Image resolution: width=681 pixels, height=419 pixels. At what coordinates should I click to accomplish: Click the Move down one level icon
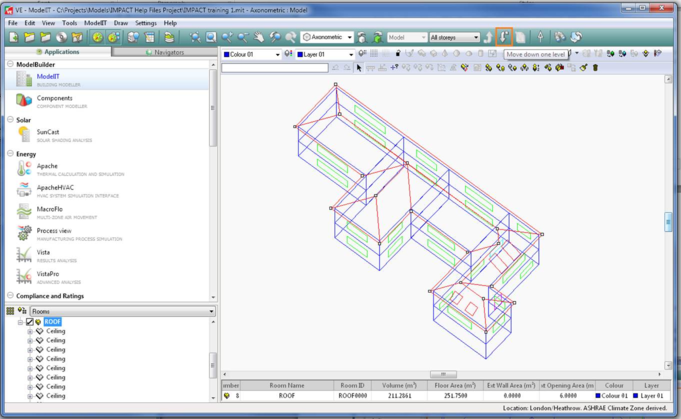[x=504, y=37]
